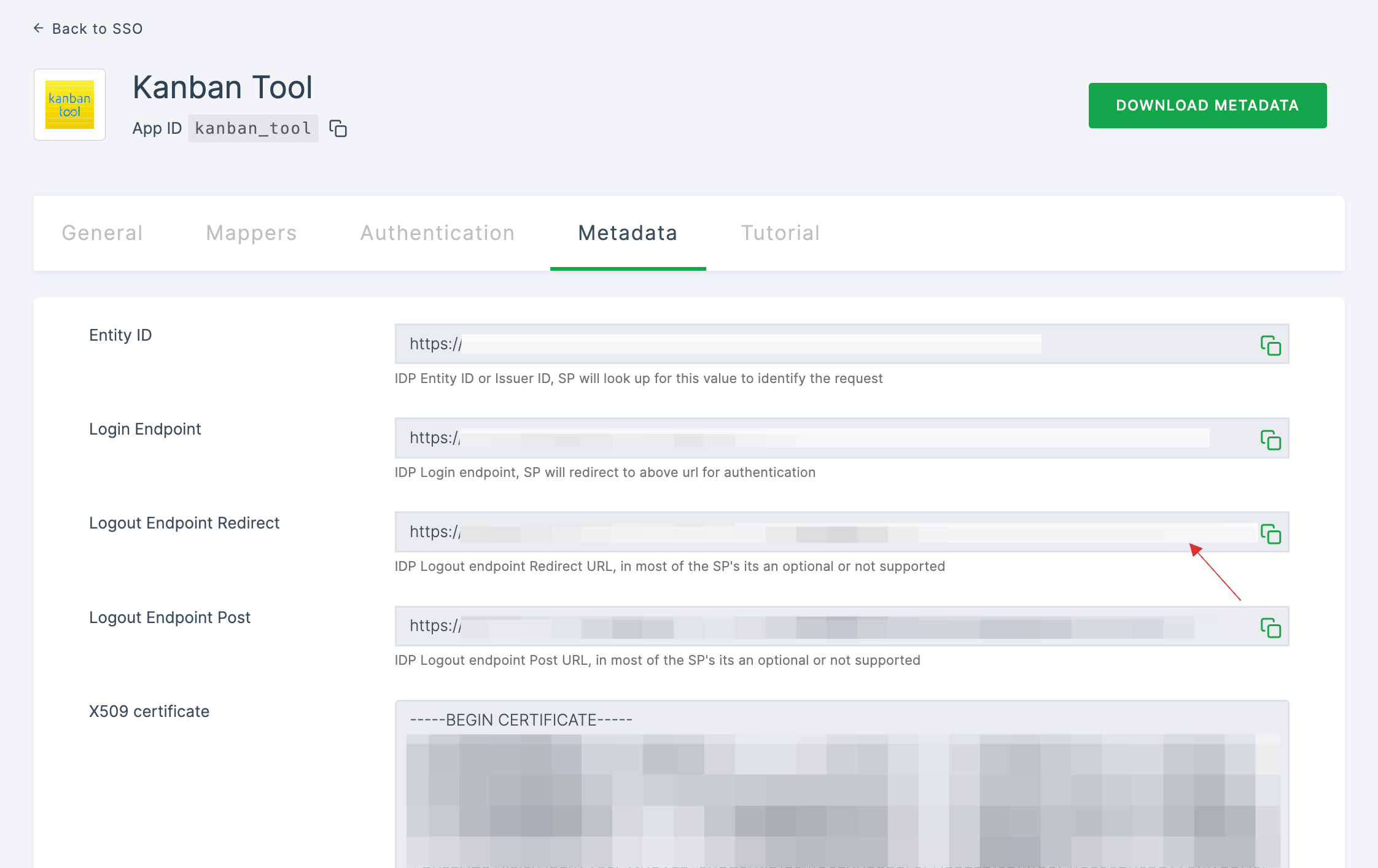
Task: Click the copy icon next to Entity ID
Action: [x=1272, y=344]
